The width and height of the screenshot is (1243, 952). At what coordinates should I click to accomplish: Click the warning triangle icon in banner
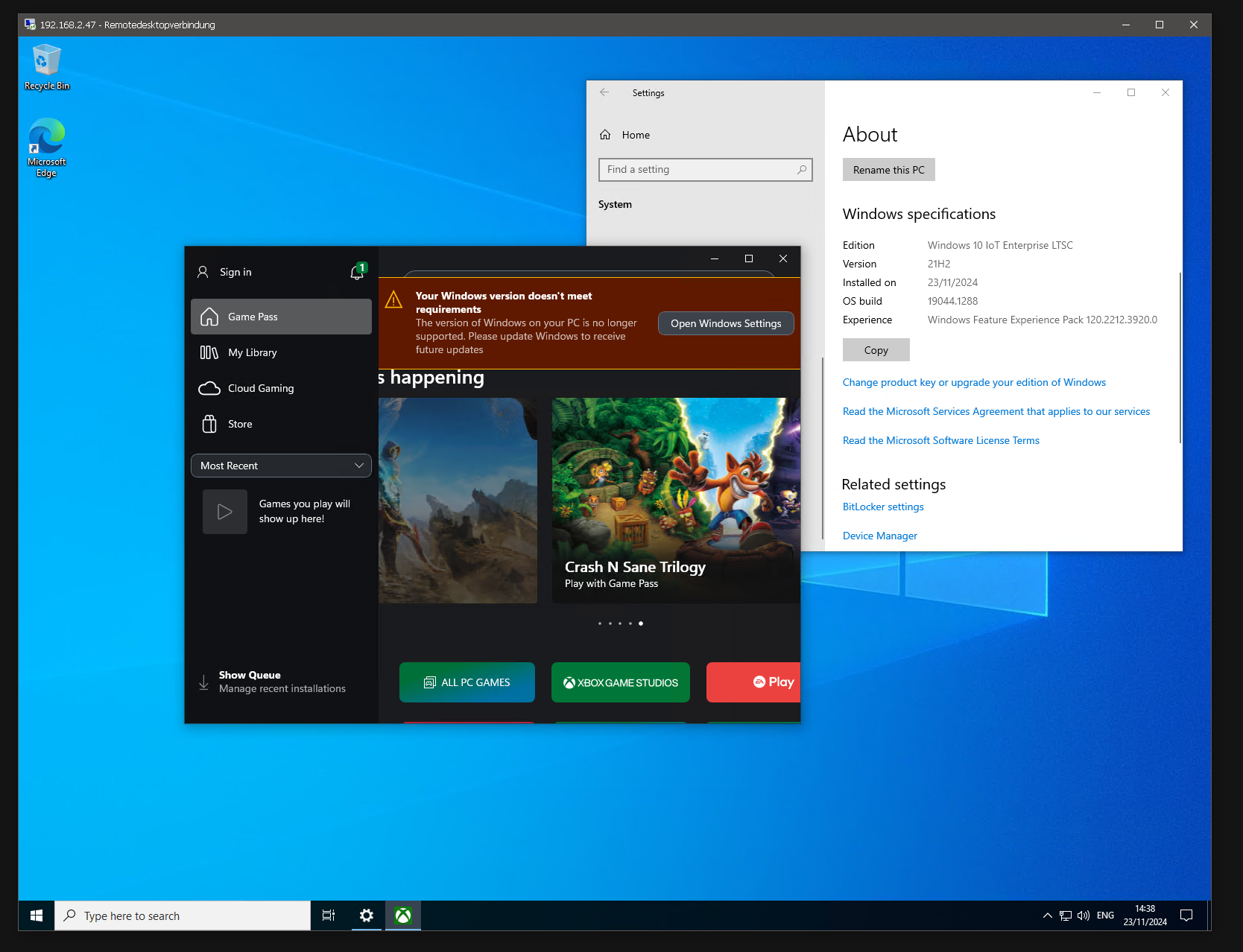[393, 300]
